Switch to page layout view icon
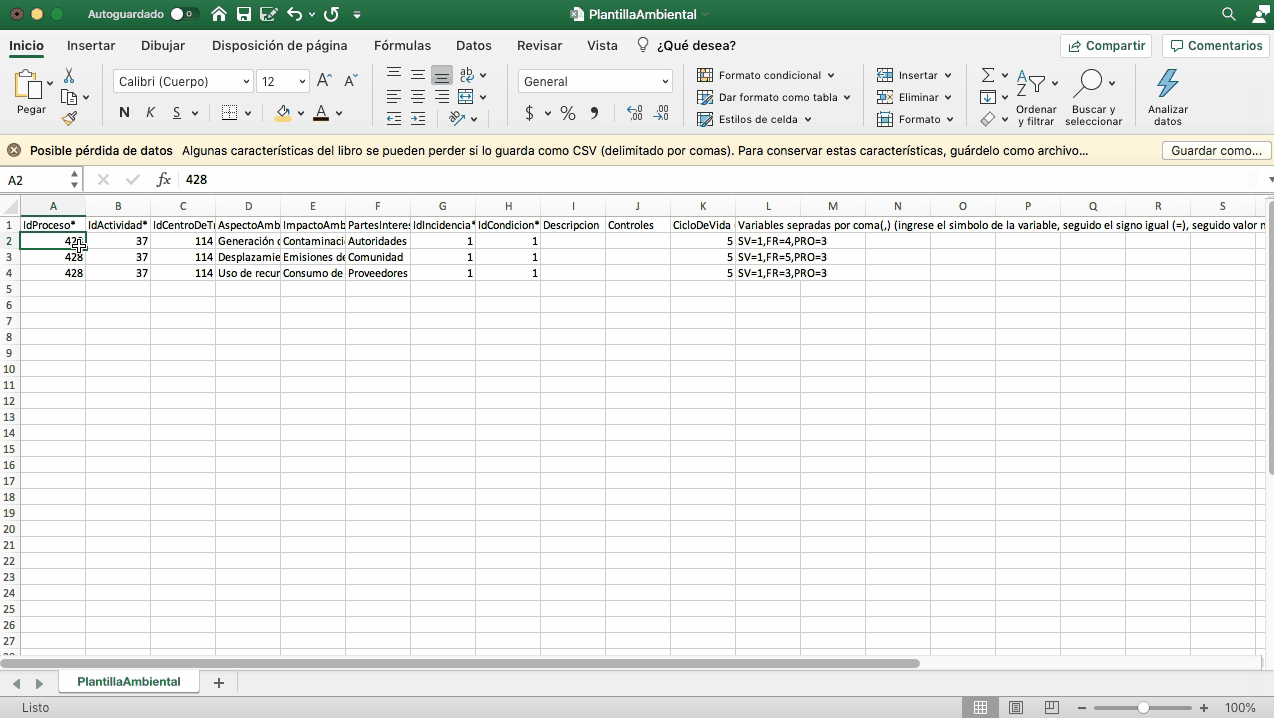Viewport: 1274px width, 718px height. pos(1016,708)
